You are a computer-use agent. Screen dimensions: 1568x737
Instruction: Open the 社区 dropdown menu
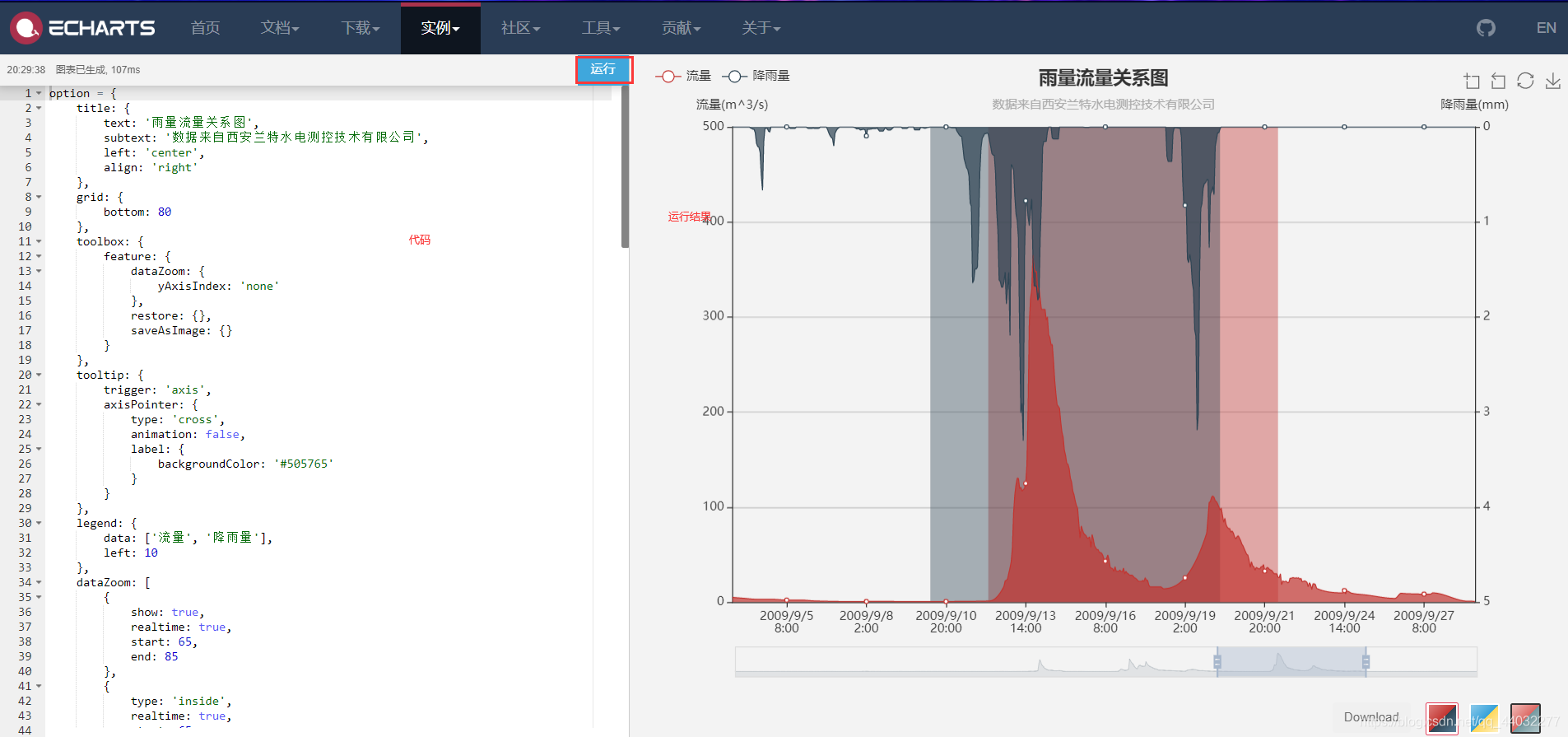520,28
